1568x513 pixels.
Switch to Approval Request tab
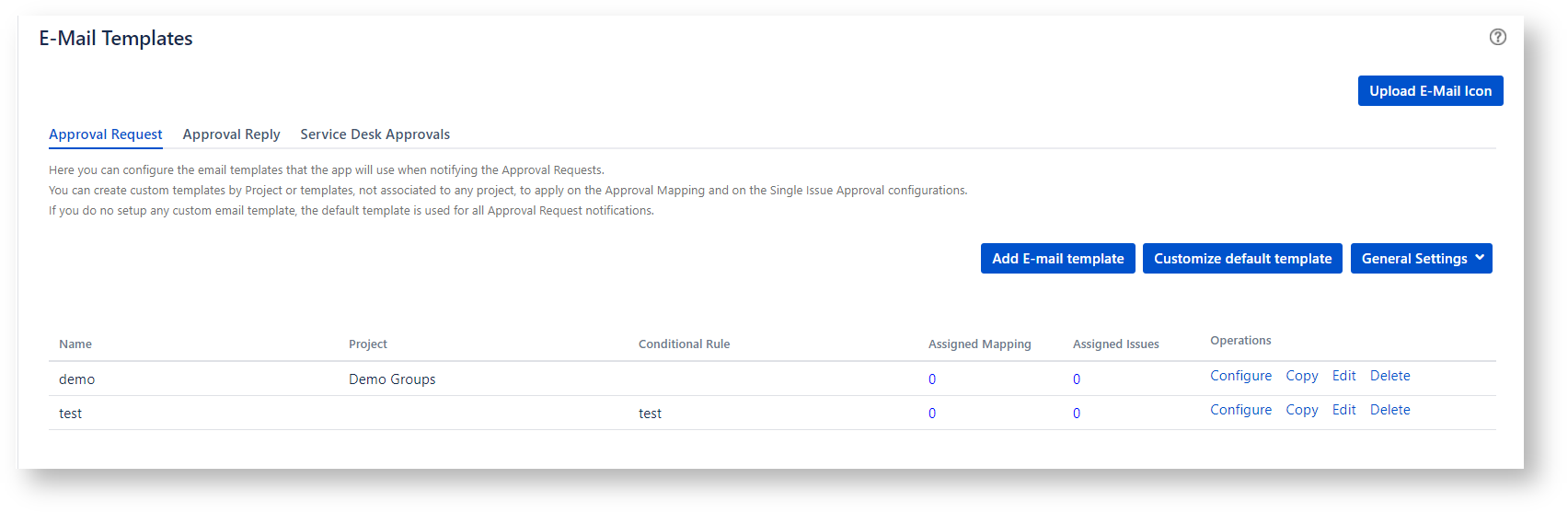click(x=106, y=134)
